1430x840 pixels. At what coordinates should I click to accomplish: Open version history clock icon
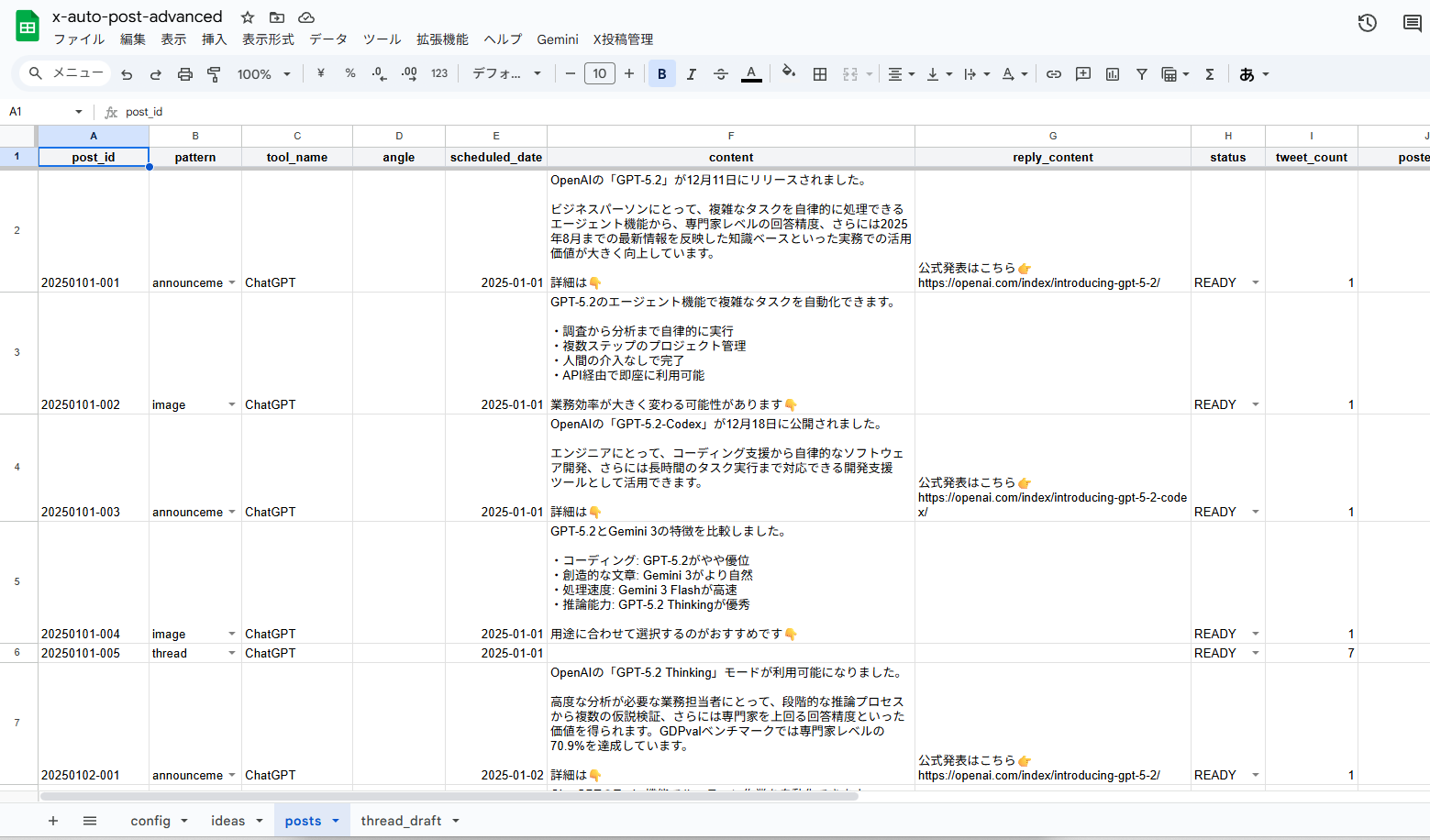click(1367, 23)
